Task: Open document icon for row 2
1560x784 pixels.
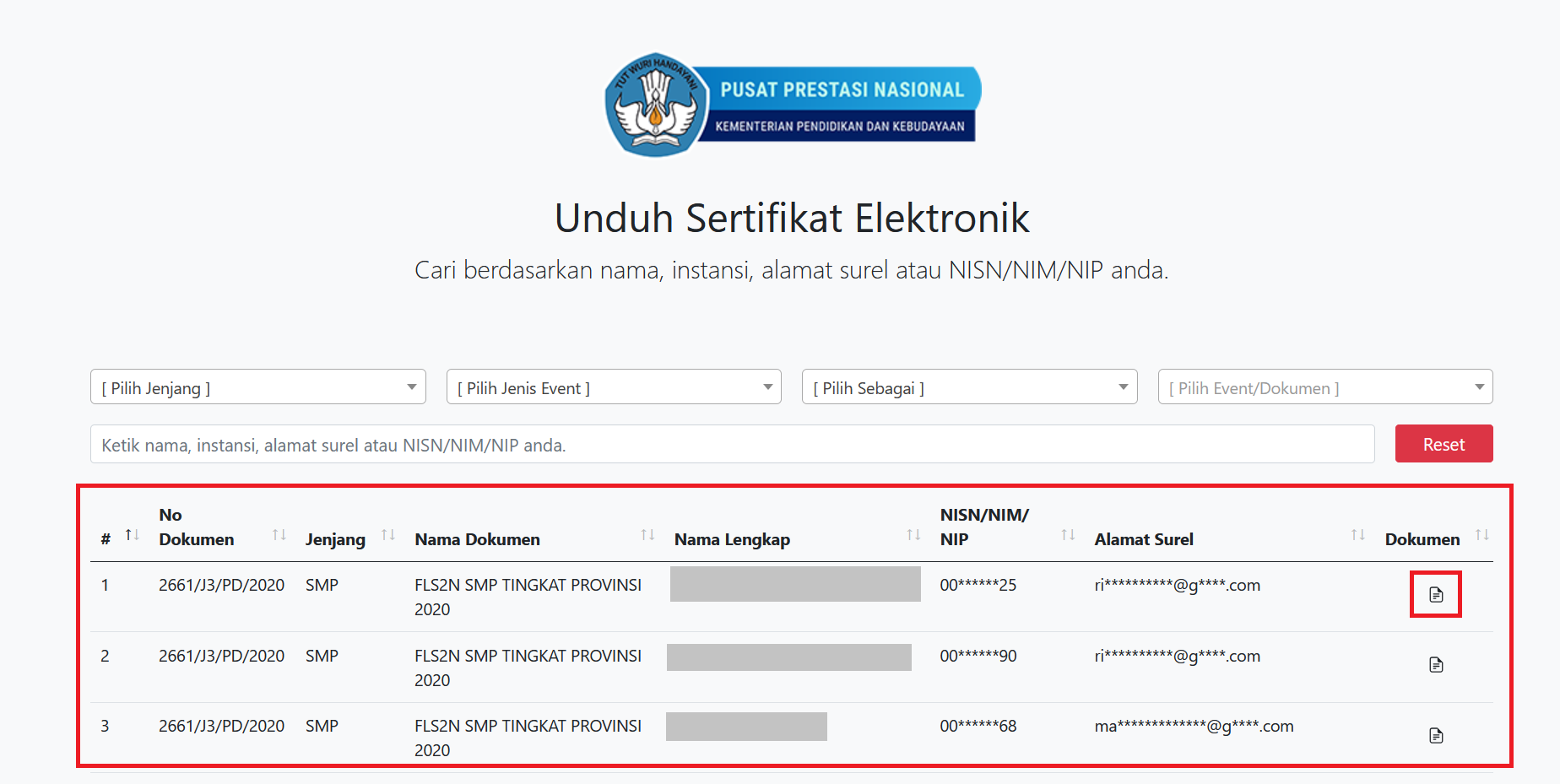Action: 1436,665
